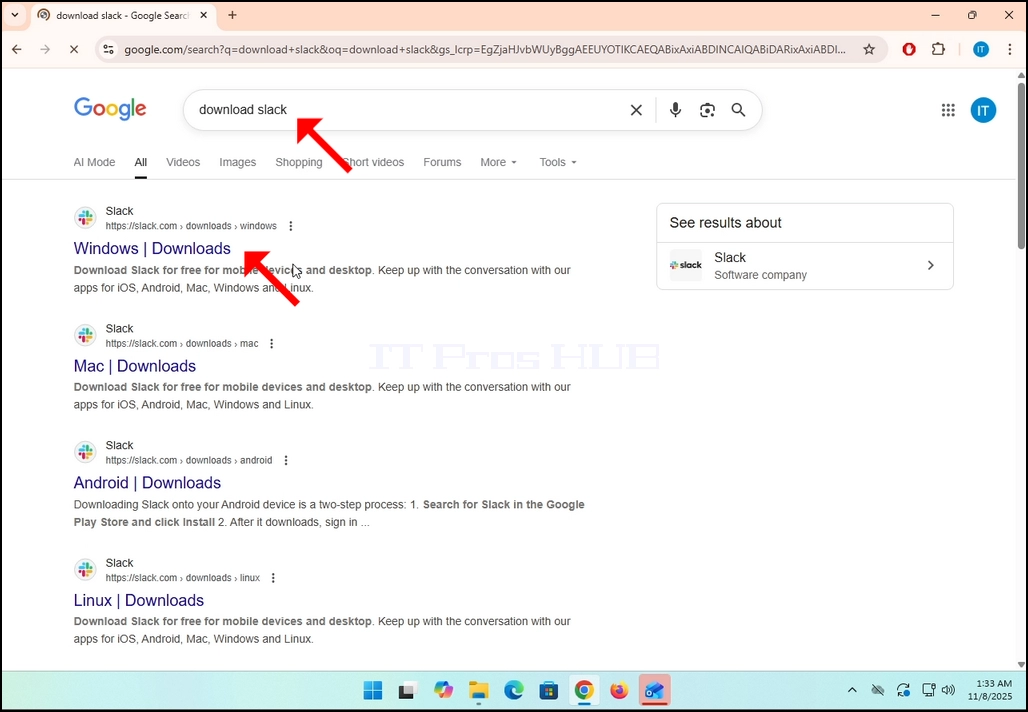The image size is (1028, 712).
Task: Open the Slack Software company card
Action: pos(804,266)
